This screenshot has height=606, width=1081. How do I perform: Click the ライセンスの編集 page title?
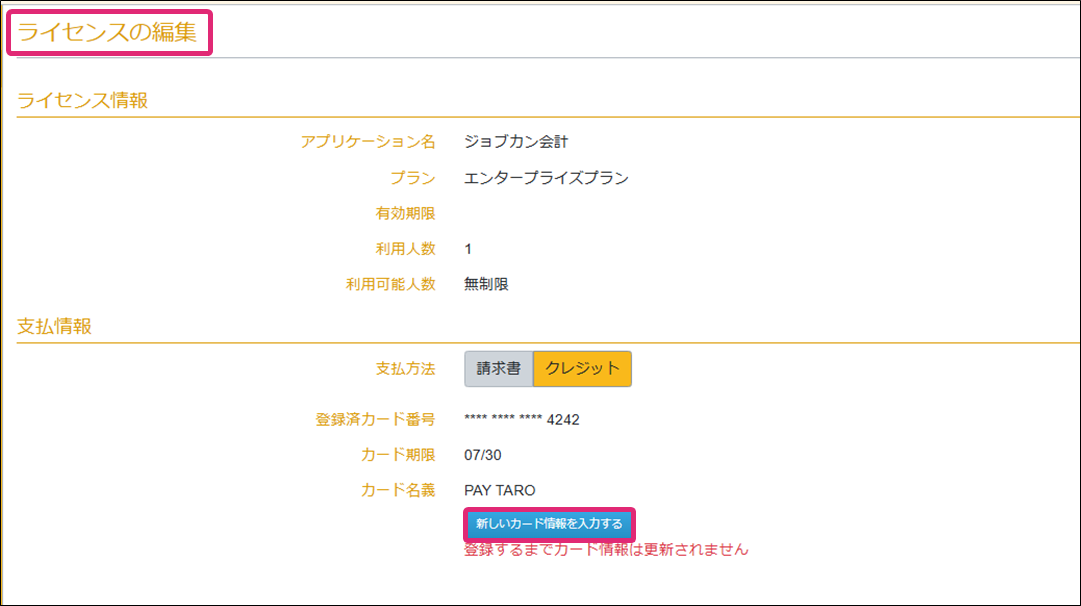(109, 33)
